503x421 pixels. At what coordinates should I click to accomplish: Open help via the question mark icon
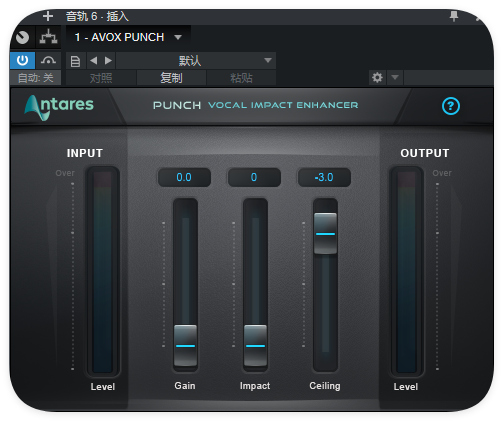point(451,106)
